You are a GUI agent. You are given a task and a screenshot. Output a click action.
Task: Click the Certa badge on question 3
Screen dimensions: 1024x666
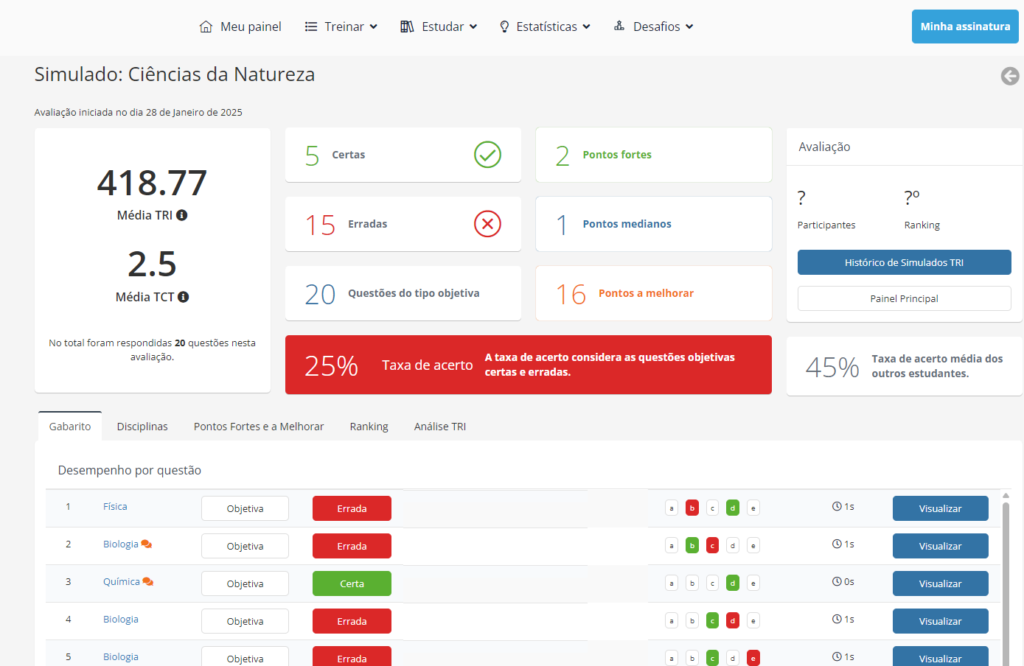pos(352,584)
